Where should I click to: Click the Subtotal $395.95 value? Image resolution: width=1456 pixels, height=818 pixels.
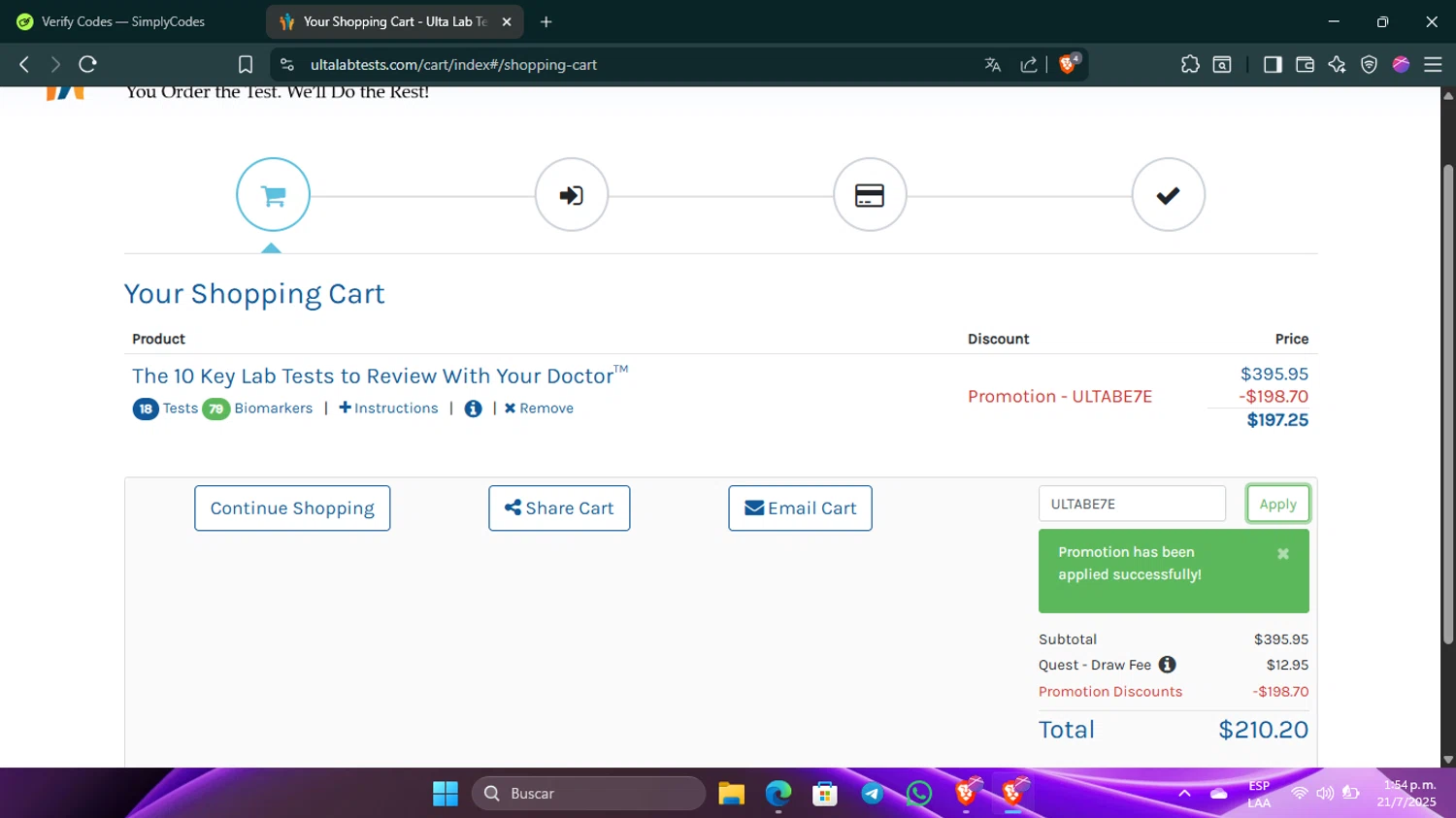[1281, 639]
